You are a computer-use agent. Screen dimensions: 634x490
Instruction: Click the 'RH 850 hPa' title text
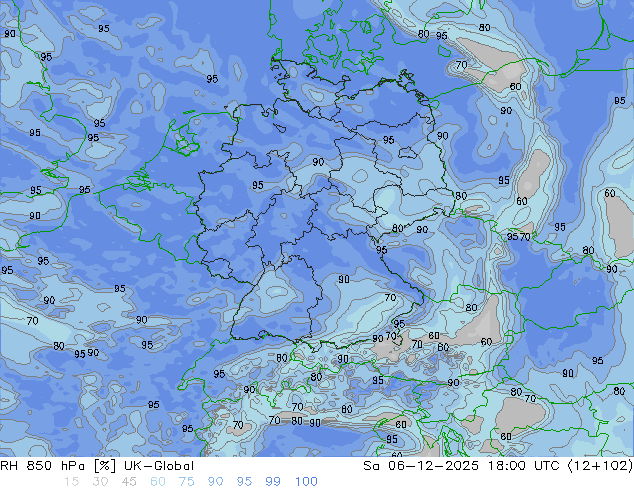click(42, 466)
